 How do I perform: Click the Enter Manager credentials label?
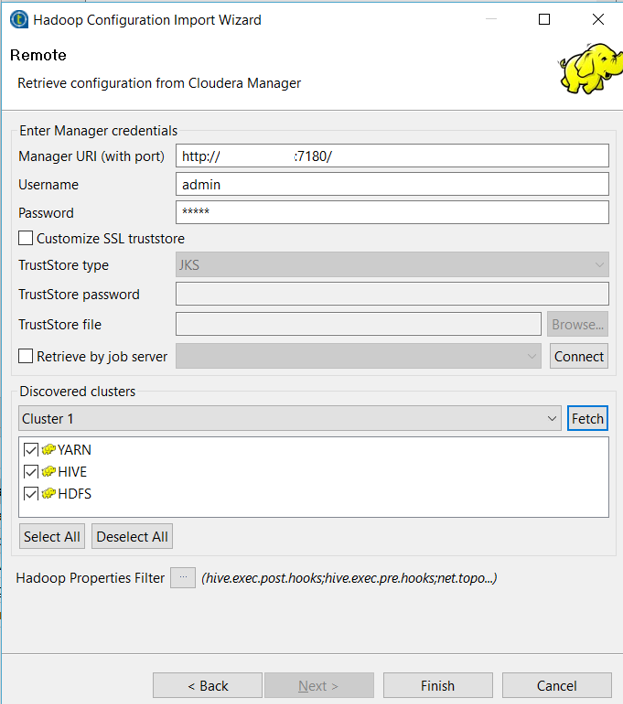click(98, 130)
